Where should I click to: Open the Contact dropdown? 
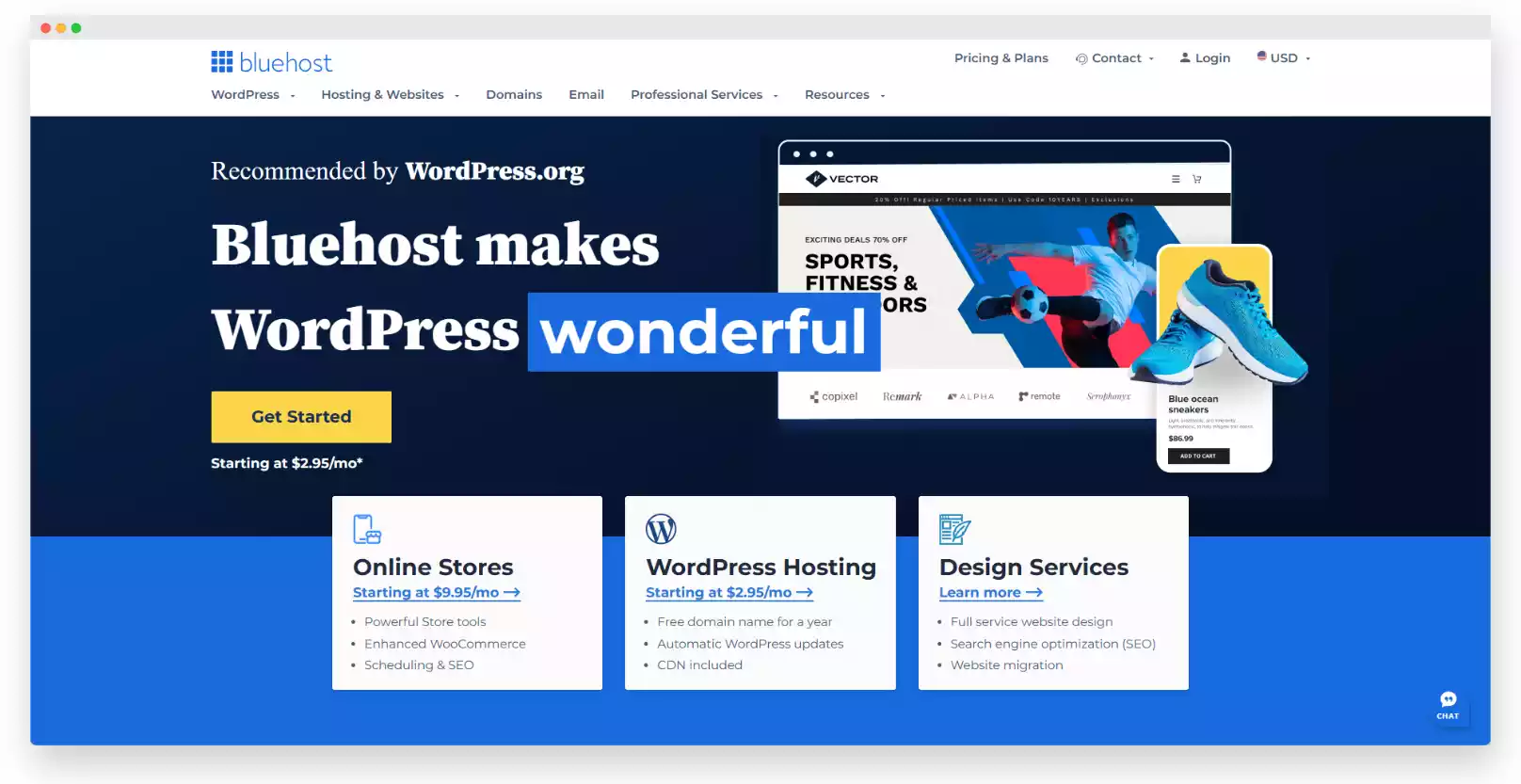[x=1151, y=58]
